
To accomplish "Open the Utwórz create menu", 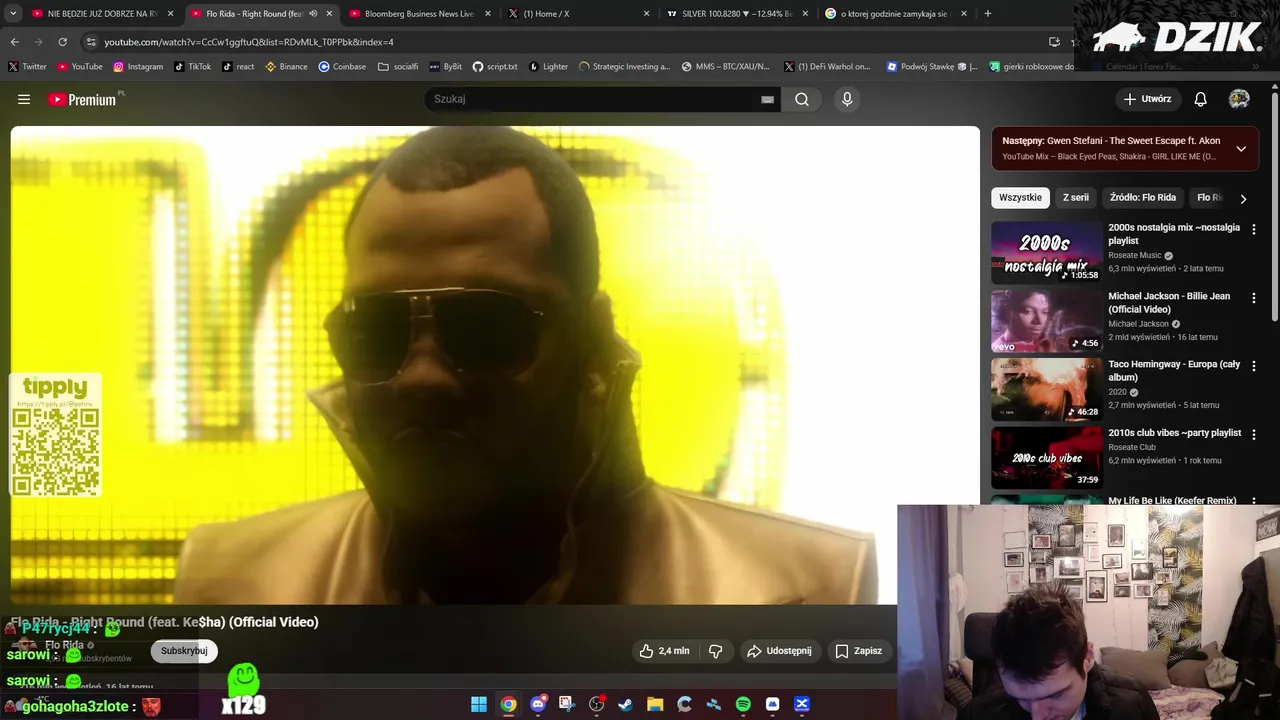I will click(x=1147, y=99).
